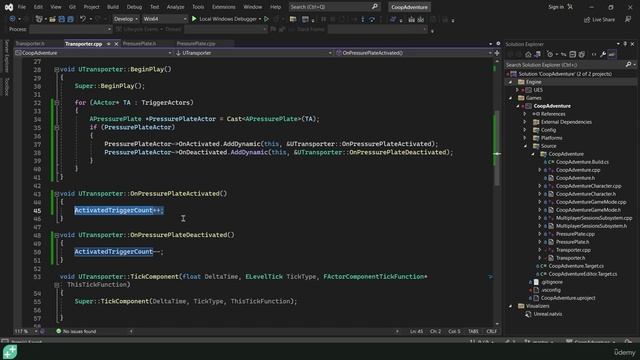Click the Properties wrench icon

tap(603, 55)
